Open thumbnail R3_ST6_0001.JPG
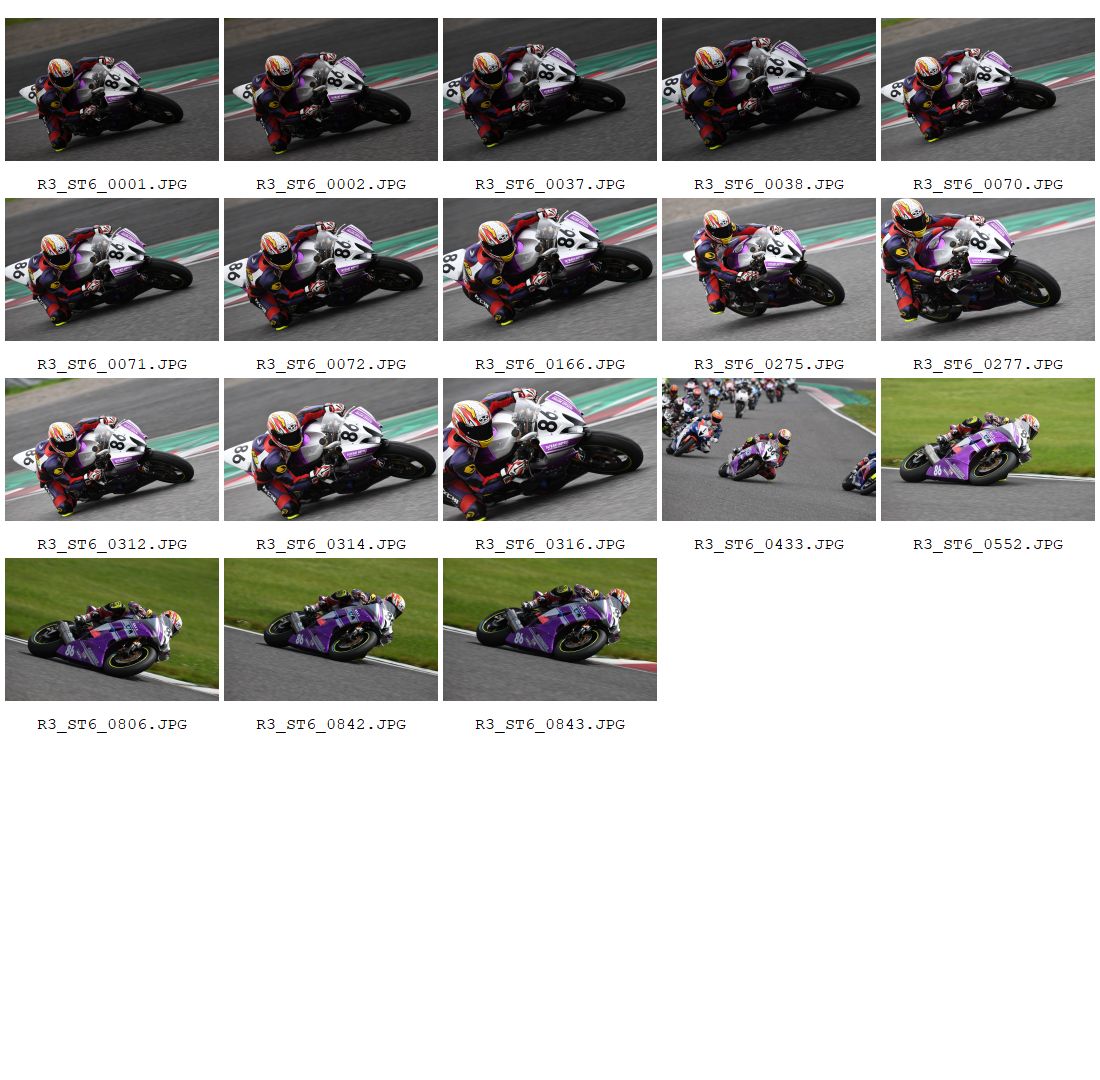This screenshot has height=1080, width=1100. [112, 89]
